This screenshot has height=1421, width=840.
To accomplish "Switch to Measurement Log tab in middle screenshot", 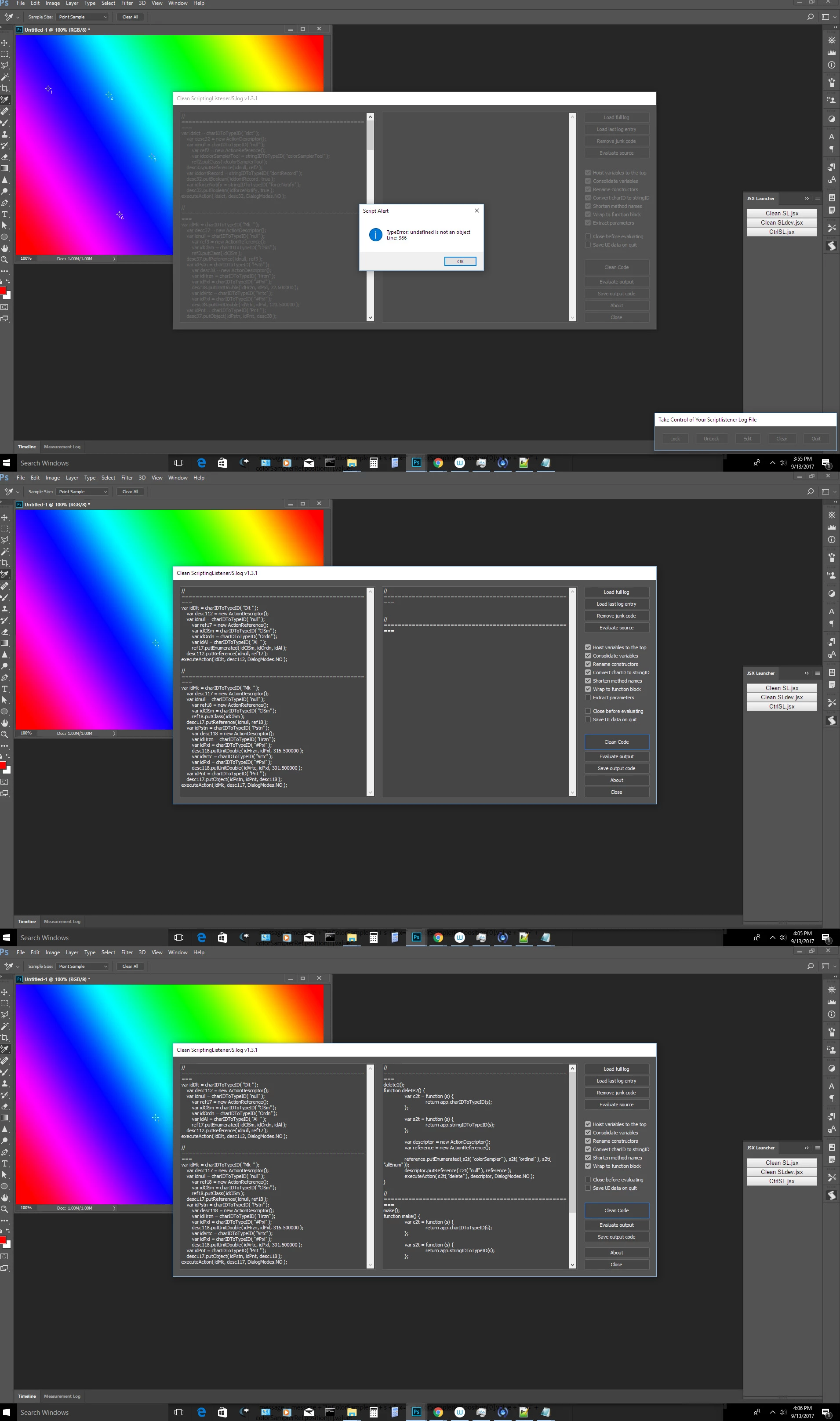I will [x=62, y=922].
